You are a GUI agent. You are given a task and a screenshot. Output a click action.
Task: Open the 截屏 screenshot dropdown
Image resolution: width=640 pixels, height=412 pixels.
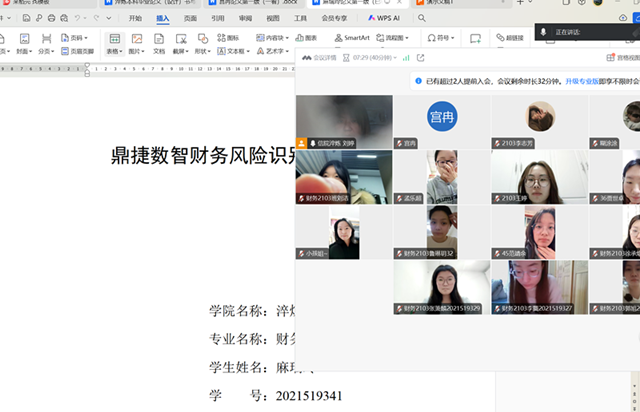pyautogui.click(x=181, y=44)
